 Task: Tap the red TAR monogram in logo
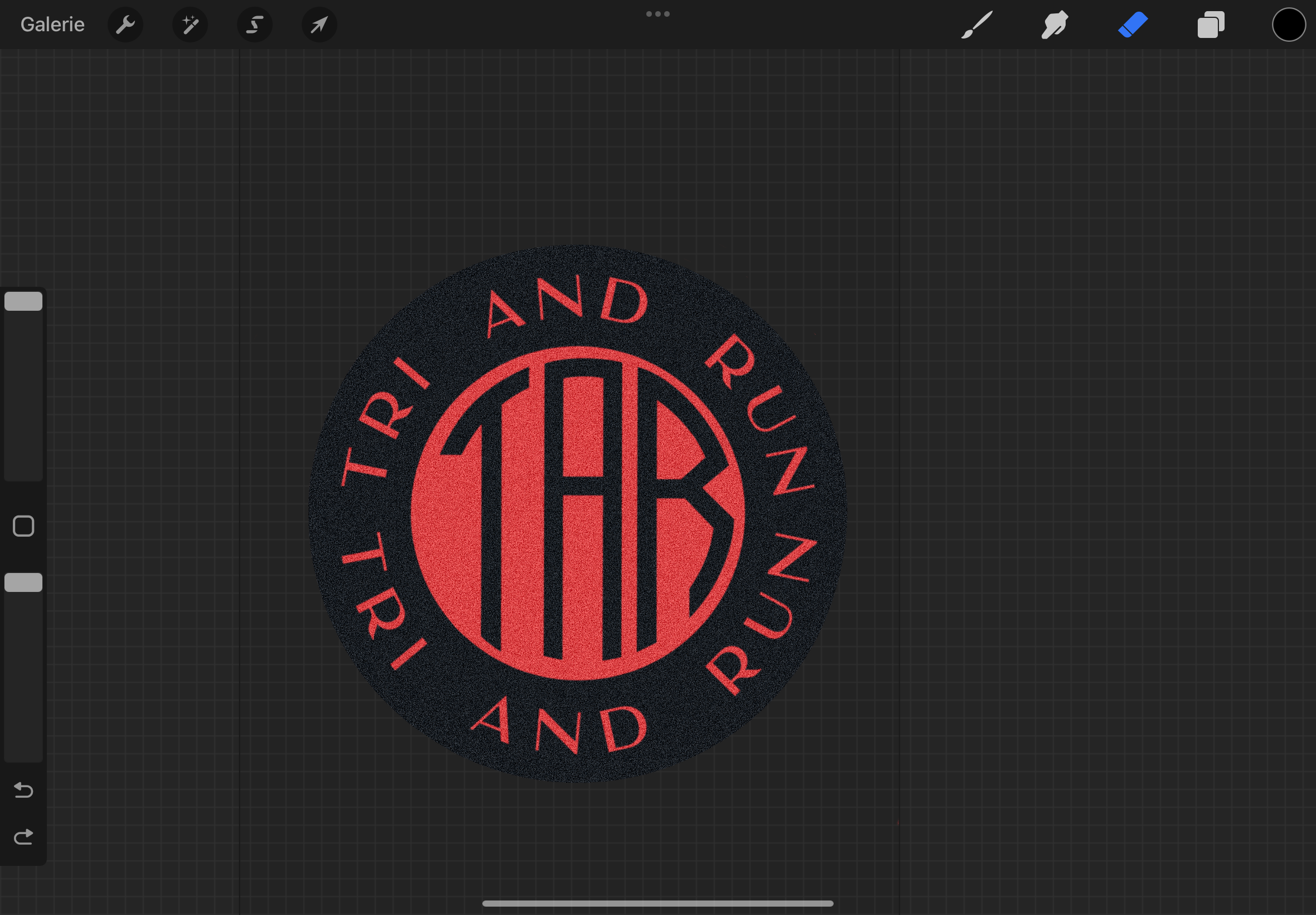click(x=578, y=513)
